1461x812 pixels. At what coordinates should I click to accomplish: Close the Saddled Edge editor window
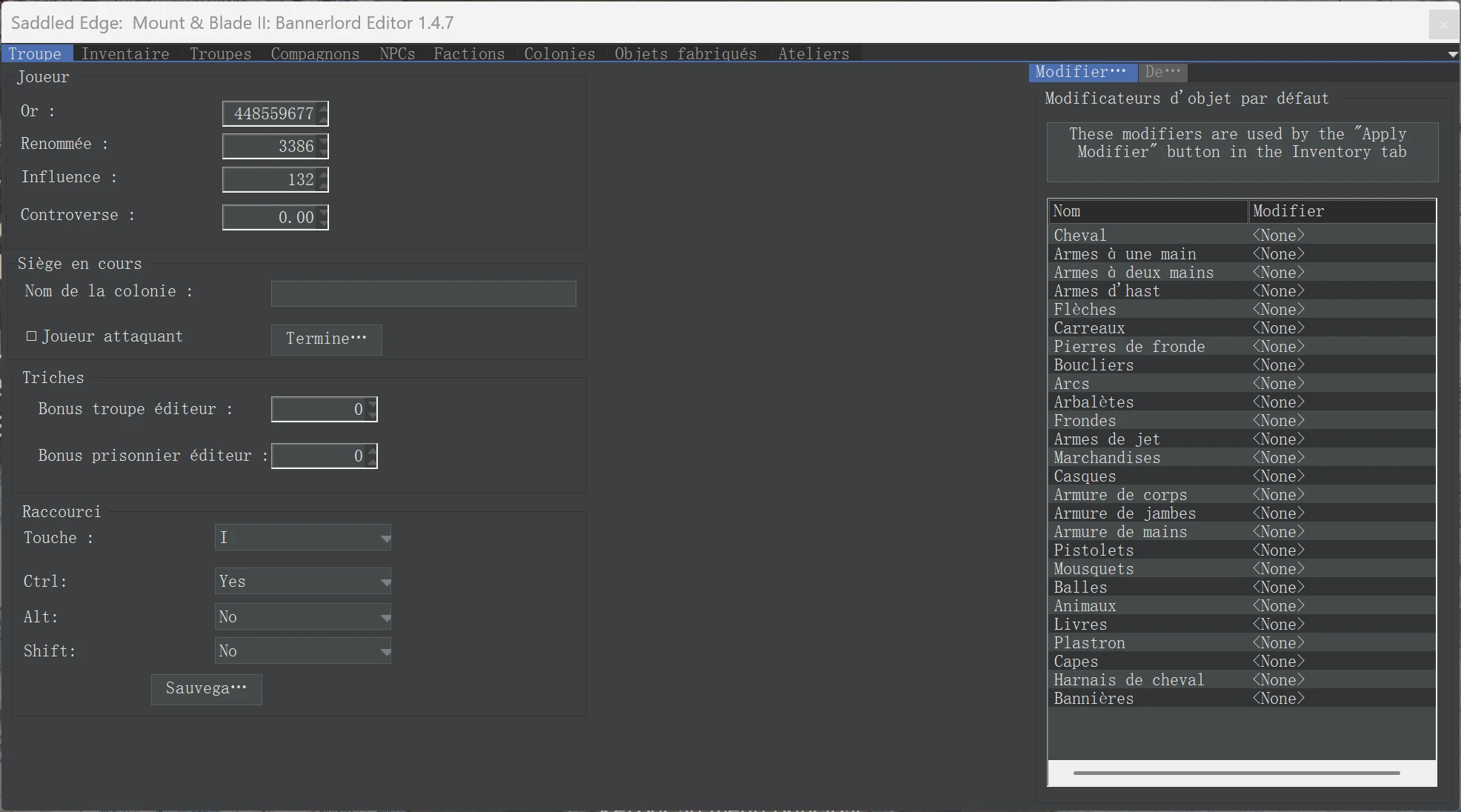pyautogui.click(x=1443, y=24)
